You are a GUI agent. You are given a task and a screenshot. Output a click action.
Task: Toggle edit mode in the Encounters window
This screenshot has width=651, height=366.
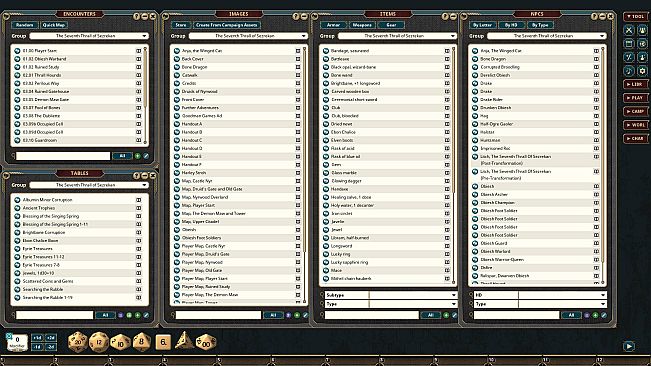[146, 156]
